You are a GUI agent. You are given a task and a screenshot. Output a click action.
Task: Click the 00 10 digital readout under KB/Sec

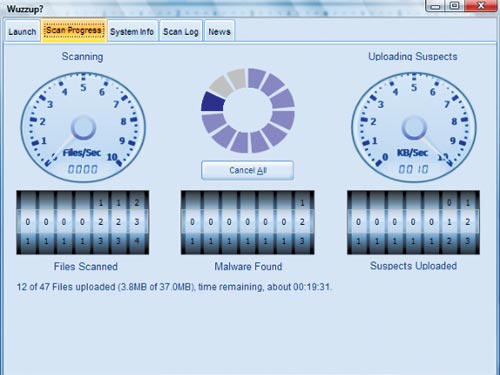click(x=413, y=169)
